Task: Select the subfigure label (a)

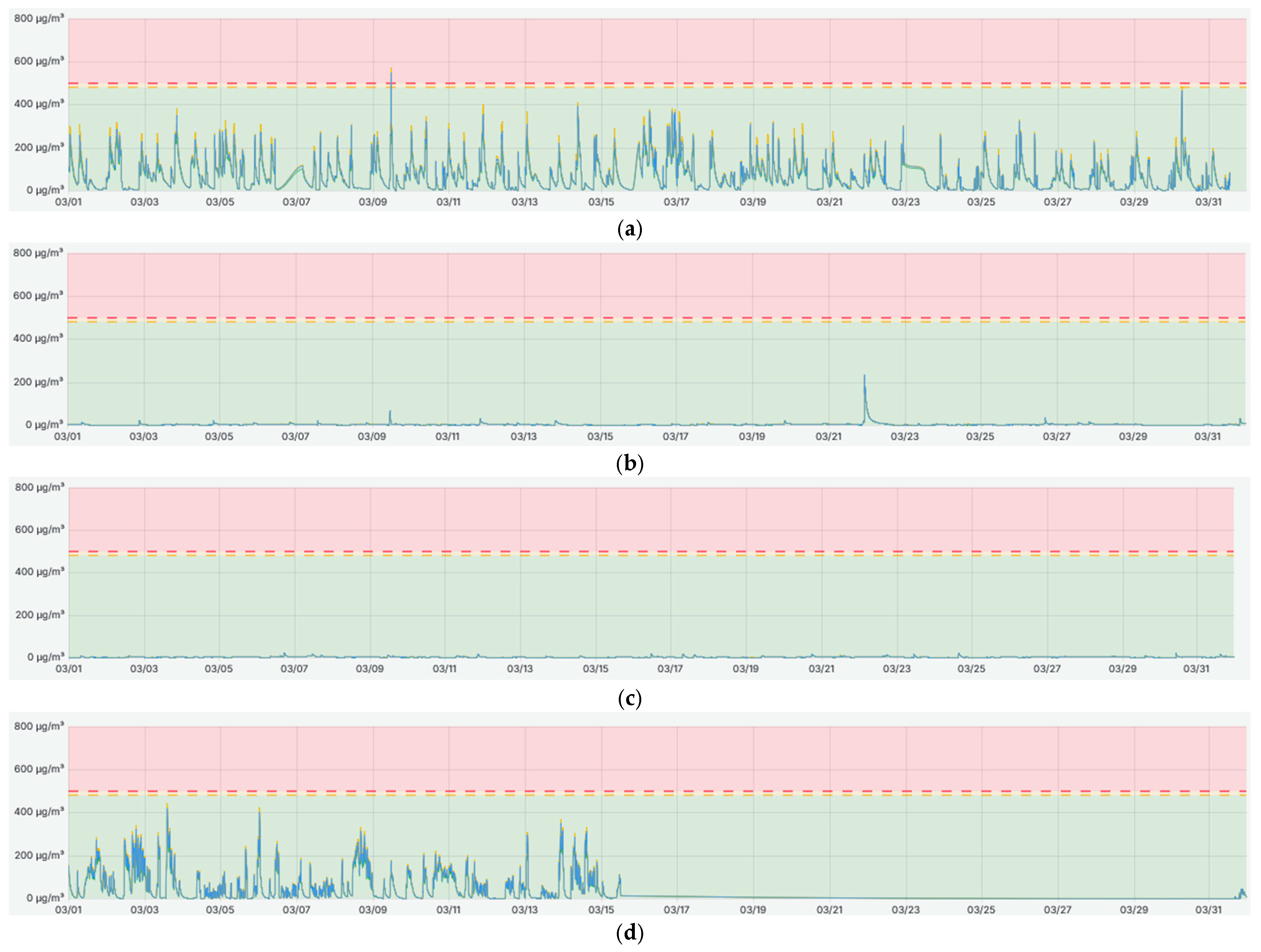Action: (630, 229)
